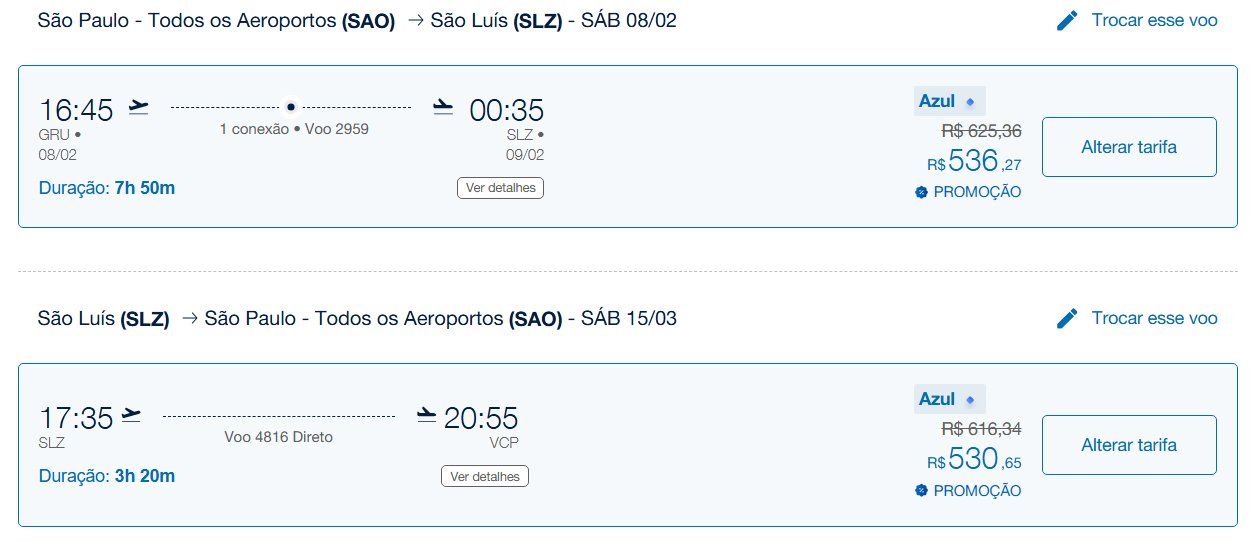Click the landing plane icon beside 00:35

click(x=443, y=106)
